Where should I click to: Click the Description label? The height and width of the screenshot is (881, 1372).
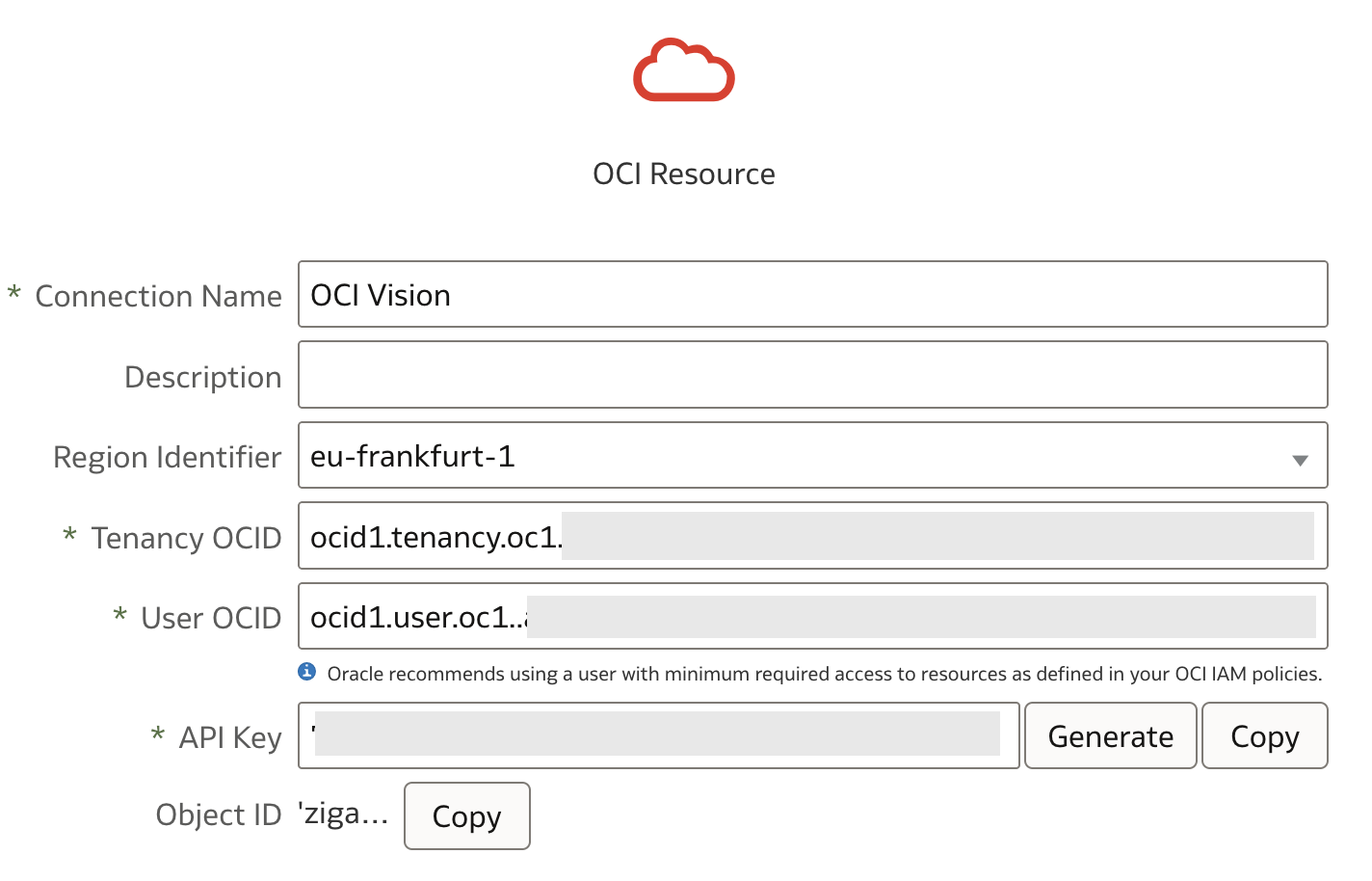point(203,377)
